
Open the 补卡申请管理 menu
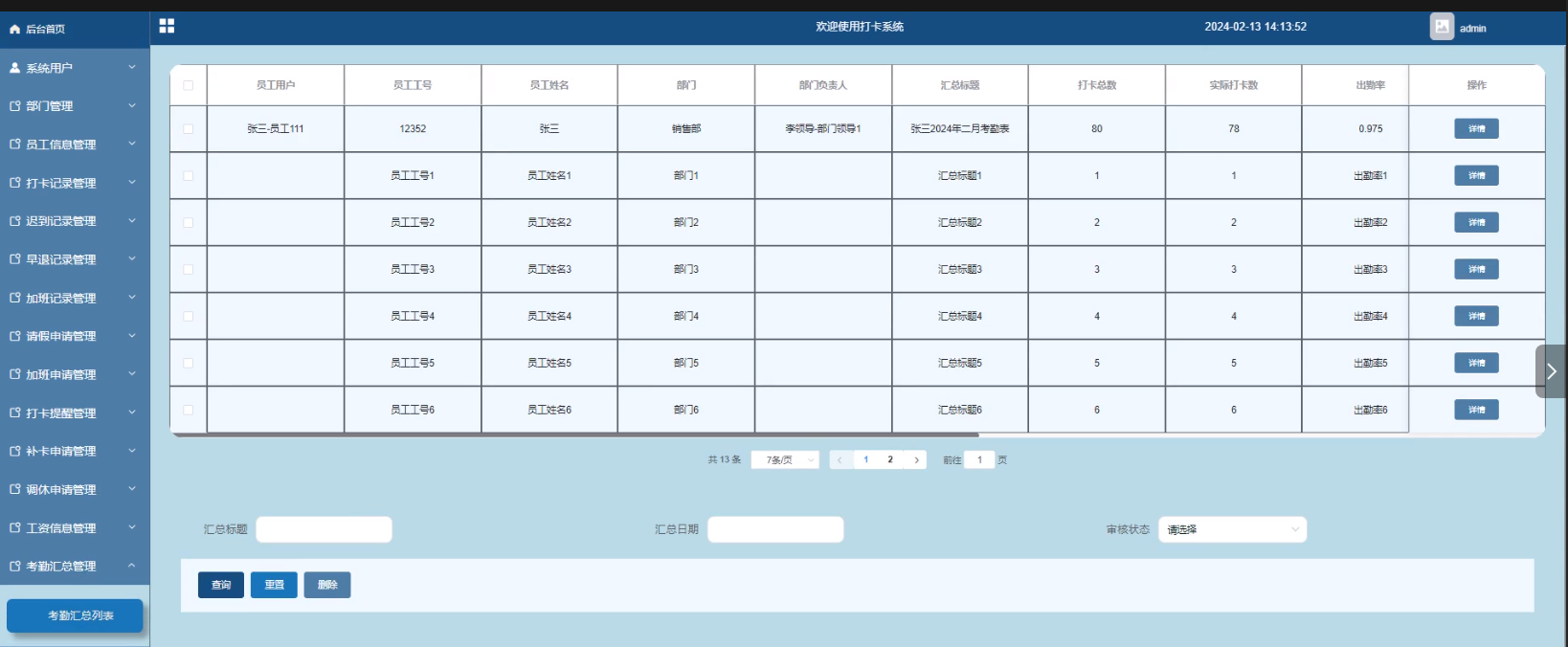[x=75, y=451]
